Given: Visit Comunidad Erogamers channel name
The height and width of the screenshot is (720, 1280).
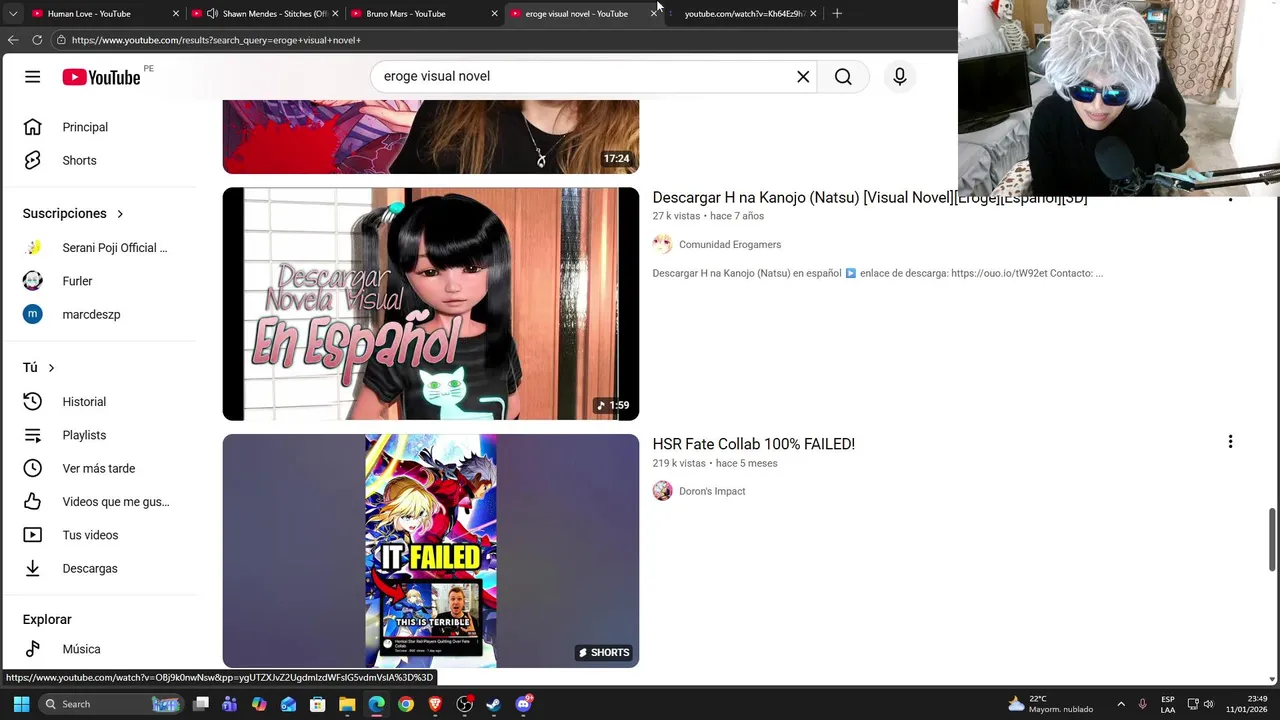Looking at the screenshot, I should [730, 244].
